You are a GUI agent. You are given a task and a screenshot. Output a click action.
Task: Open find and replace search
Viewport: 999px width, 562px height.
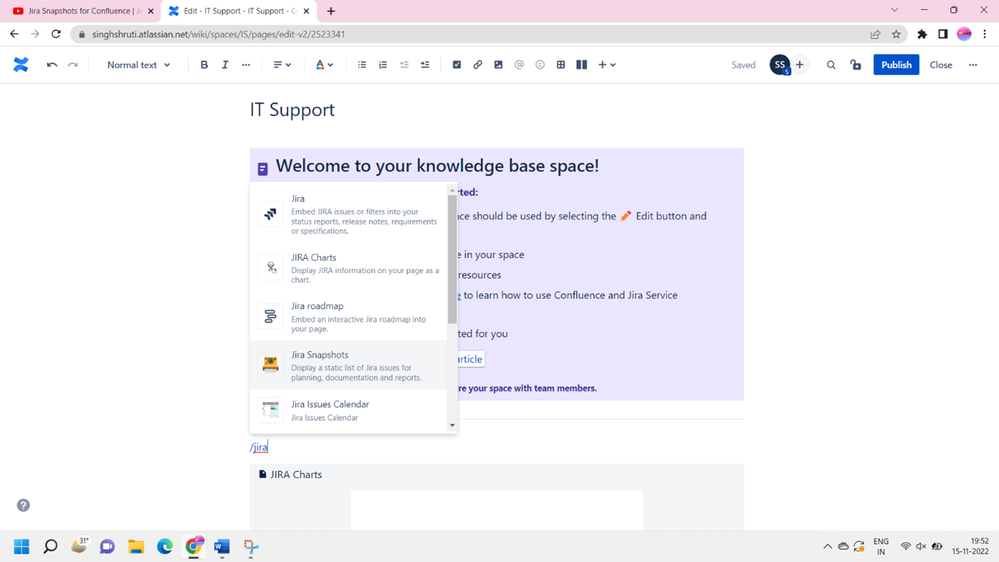831,64
